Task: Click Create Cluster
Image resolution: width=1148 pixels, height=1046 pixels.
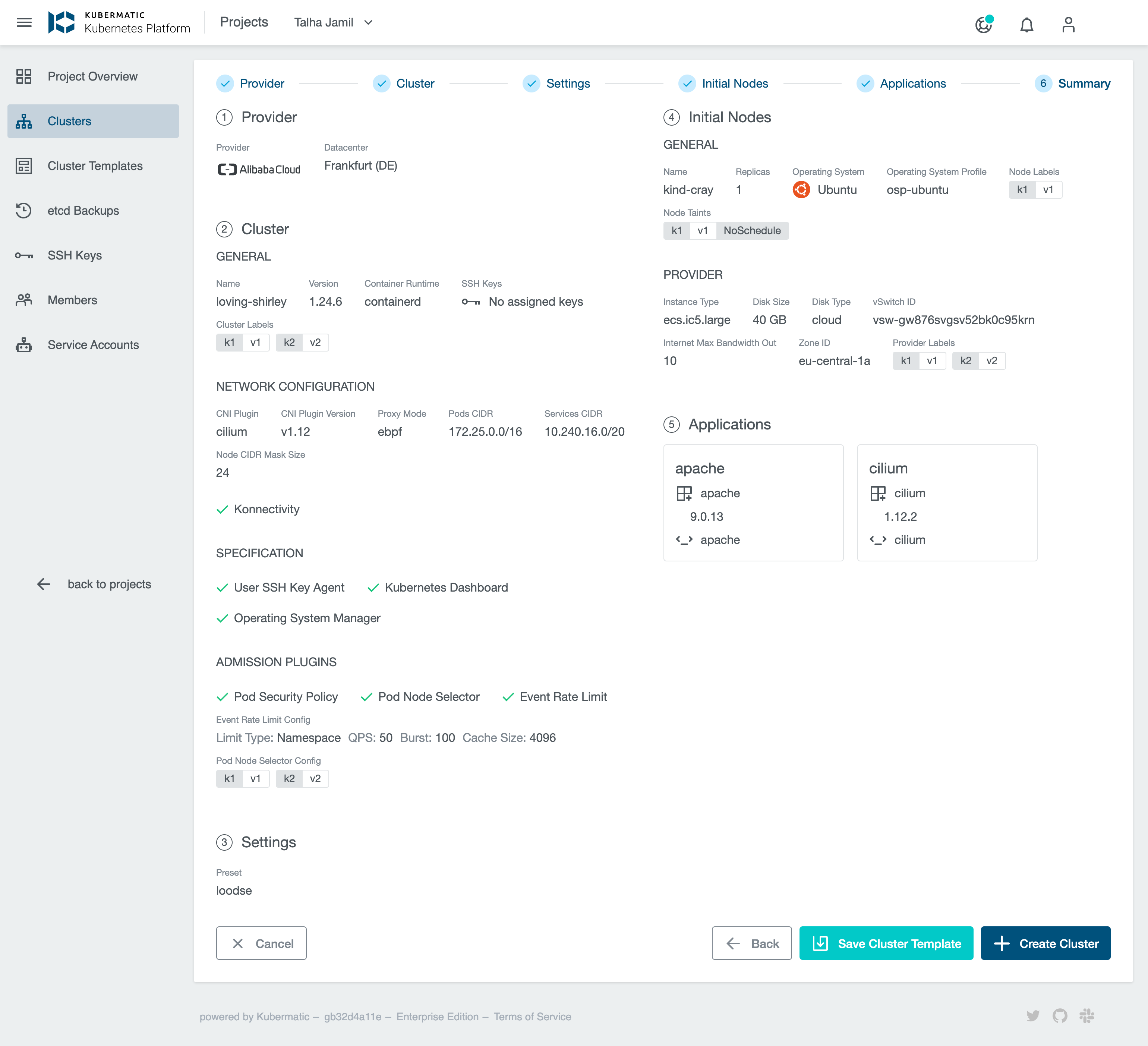Action: coord(1045,943)
